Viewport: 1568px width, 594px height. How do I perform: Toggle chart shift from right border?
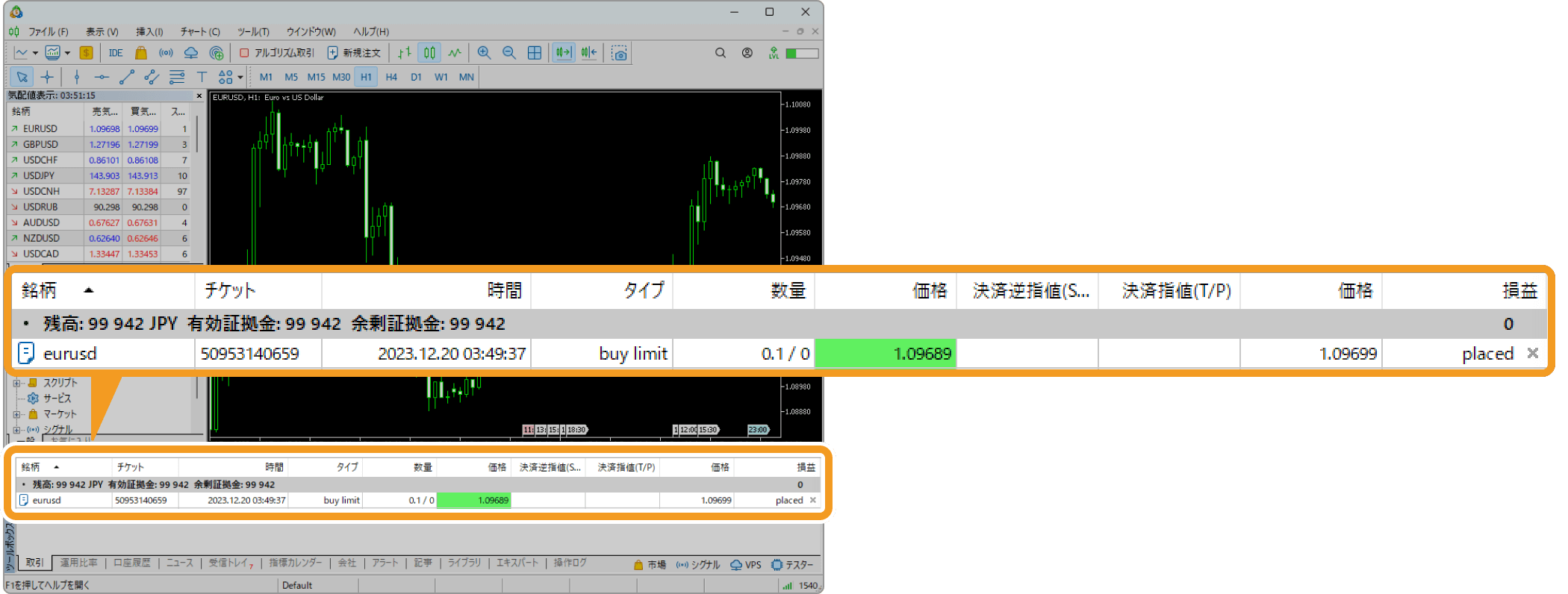pos(589,53)
